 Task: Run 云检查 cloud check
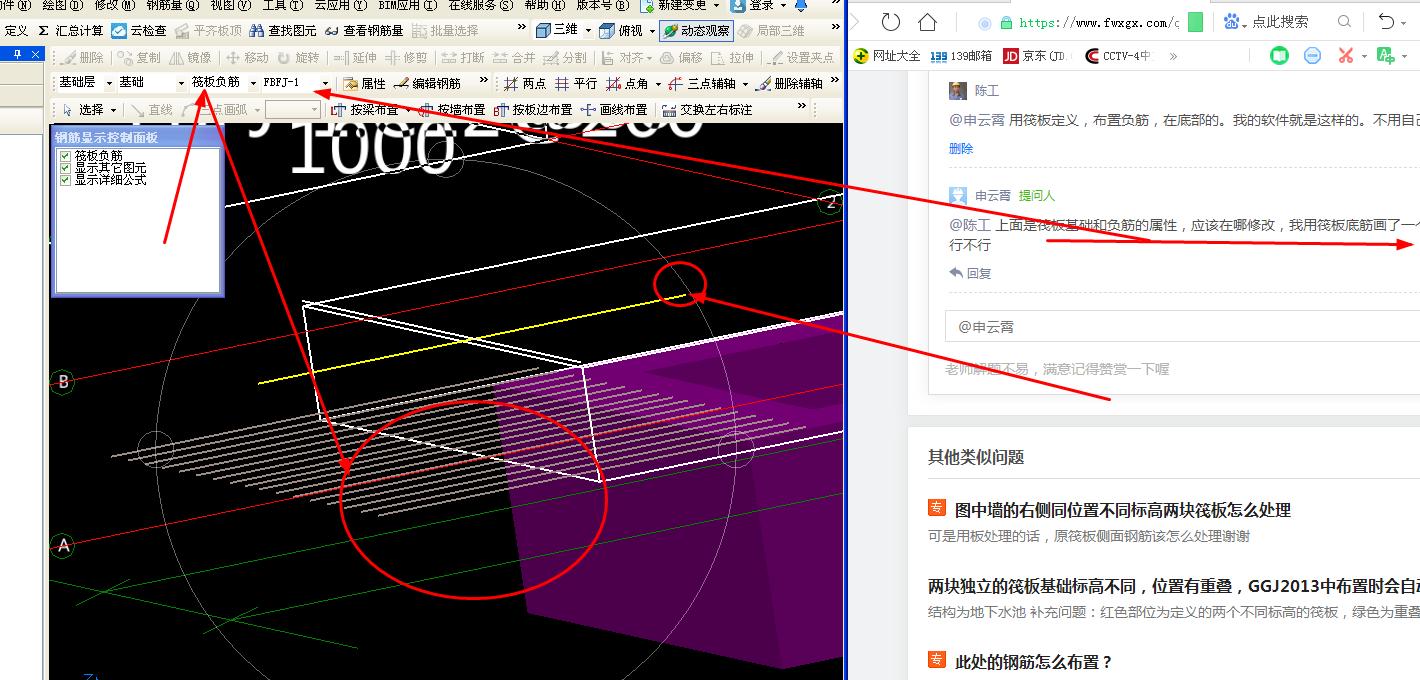(139, 31)
